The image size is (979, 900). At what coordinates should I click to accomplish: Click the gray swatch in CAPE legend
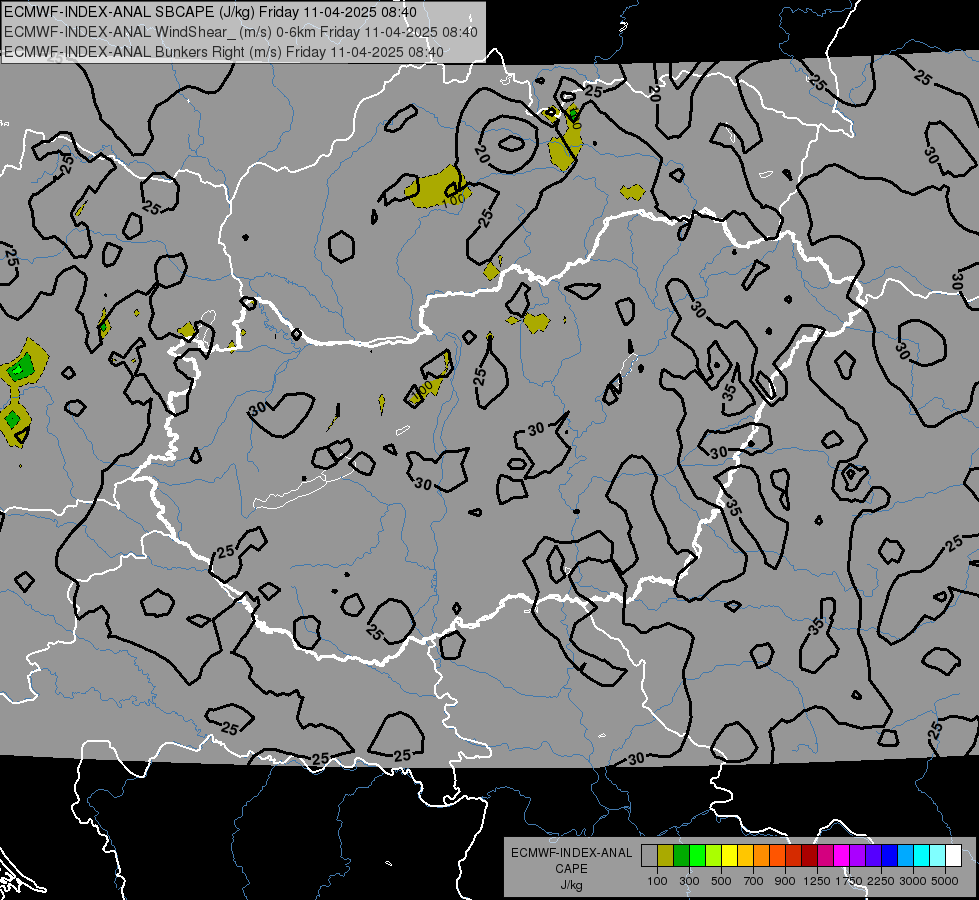[649, 856]
